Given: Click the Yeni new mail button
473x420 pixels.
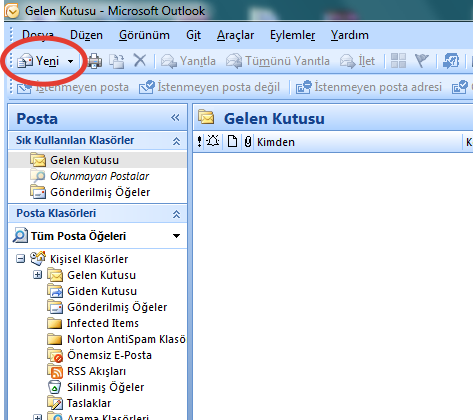Looking at the screenshot, I should pyautogui.click(x=38, y=61).
